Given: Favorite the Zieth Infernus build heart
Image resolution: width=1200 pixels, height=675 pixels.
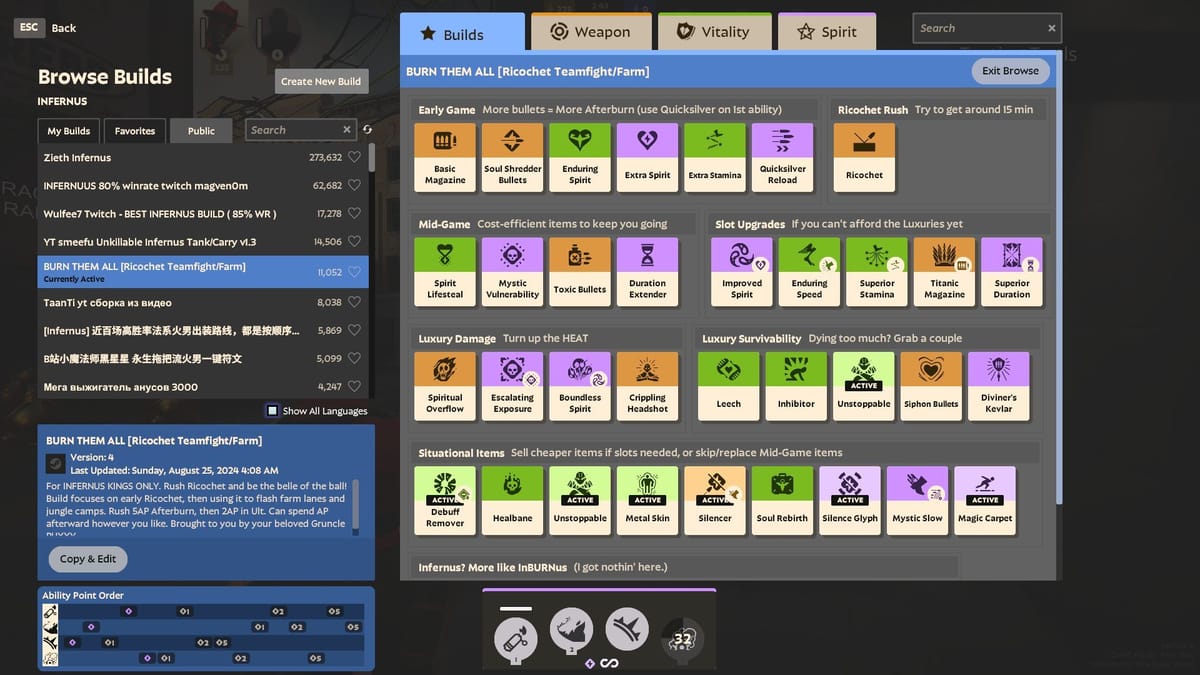Looking at the screenshot, I should [x=354, y=157].
